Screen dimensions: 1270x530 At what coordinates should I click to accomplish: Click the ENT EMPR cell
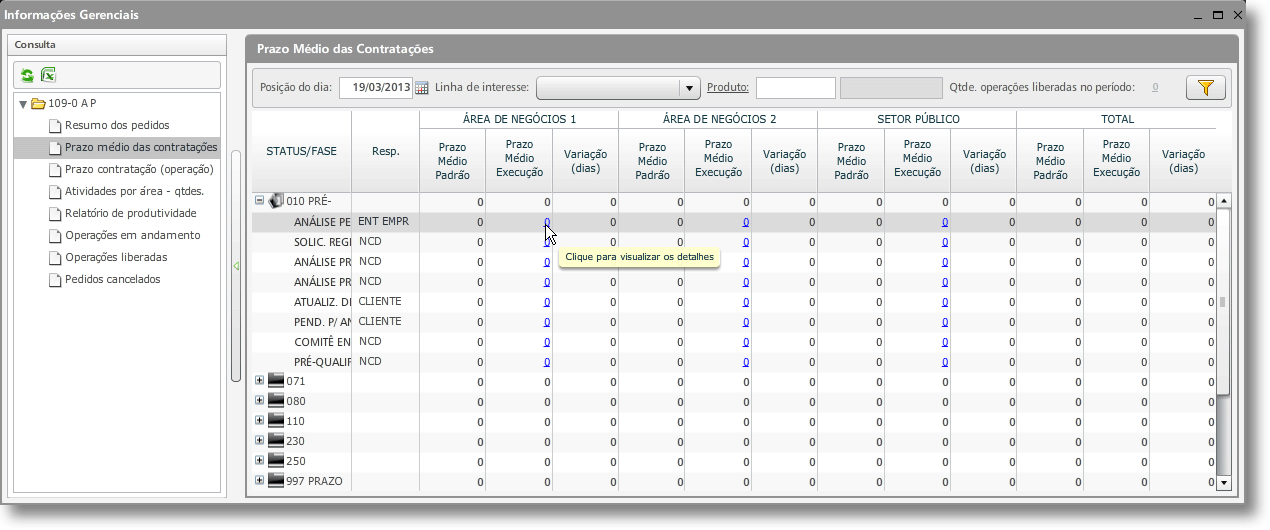click(x=384, y=221)
